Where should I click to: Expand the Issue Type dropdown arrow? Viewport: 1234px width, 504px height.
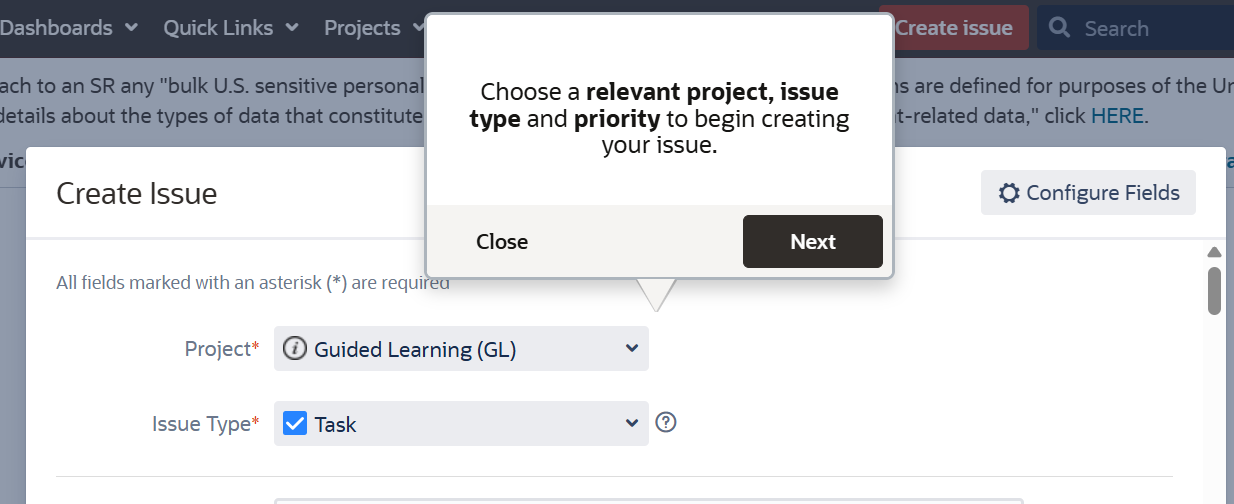point(632,424)
